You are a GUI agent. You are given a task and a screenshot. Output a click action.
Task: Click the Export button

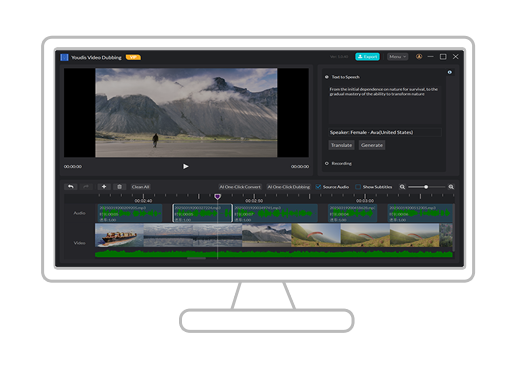[367, 57]
